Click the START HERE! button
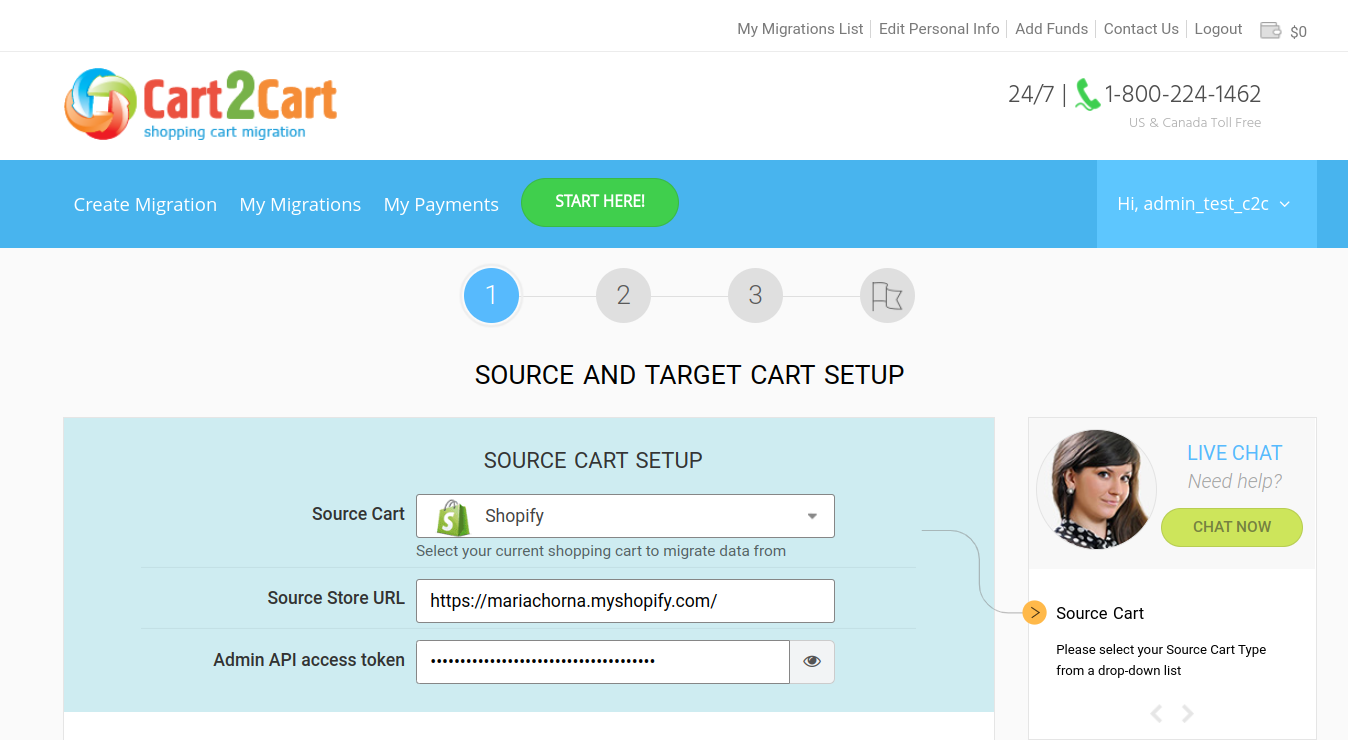1348x740 pixels. click(x=600, y=202)
